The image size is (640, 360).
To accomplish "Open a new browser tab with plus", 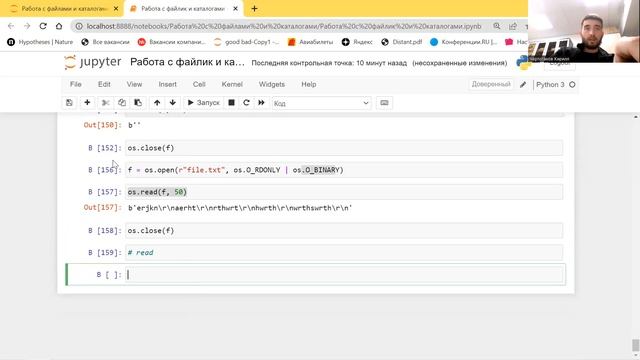I will pos(254,9).
